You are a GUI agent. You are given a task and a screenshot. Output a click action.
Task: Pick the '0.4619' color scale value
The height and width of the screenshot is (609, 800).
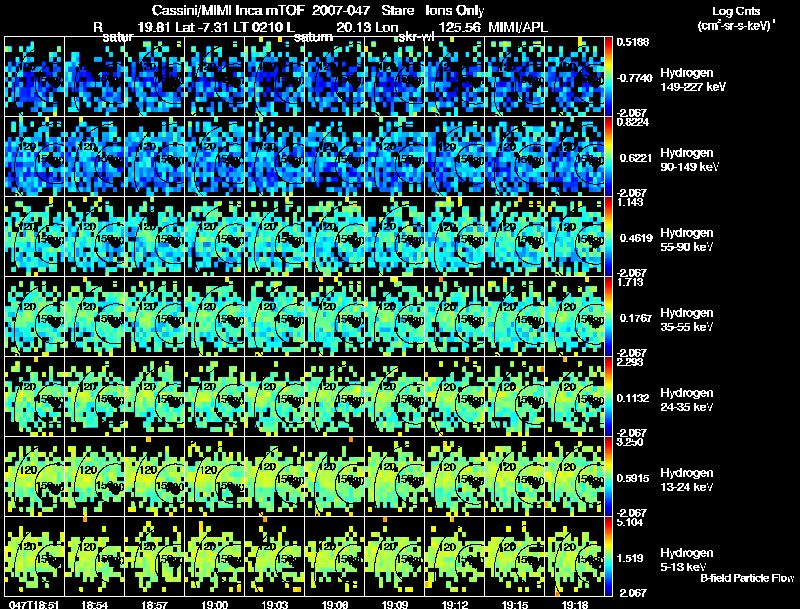click(x=636, y=238)
